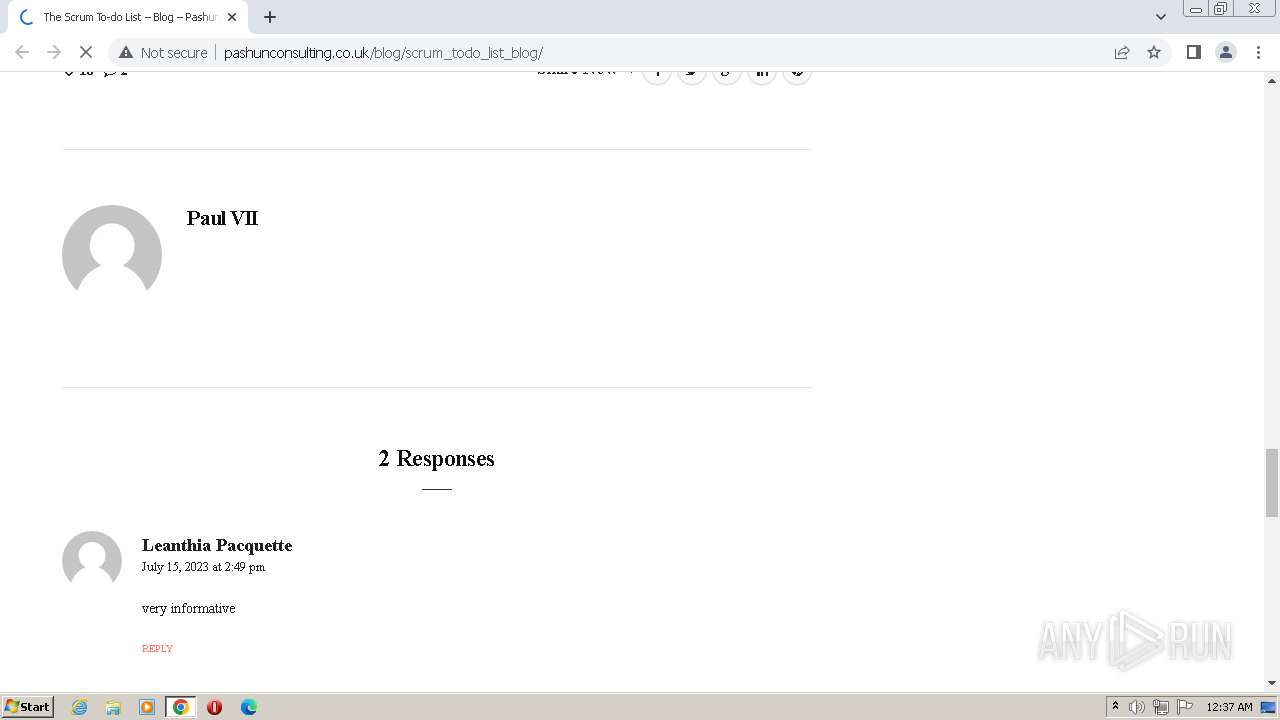Minimize the Chrome window
1280x720 pixels.
tap(1196, 9)
